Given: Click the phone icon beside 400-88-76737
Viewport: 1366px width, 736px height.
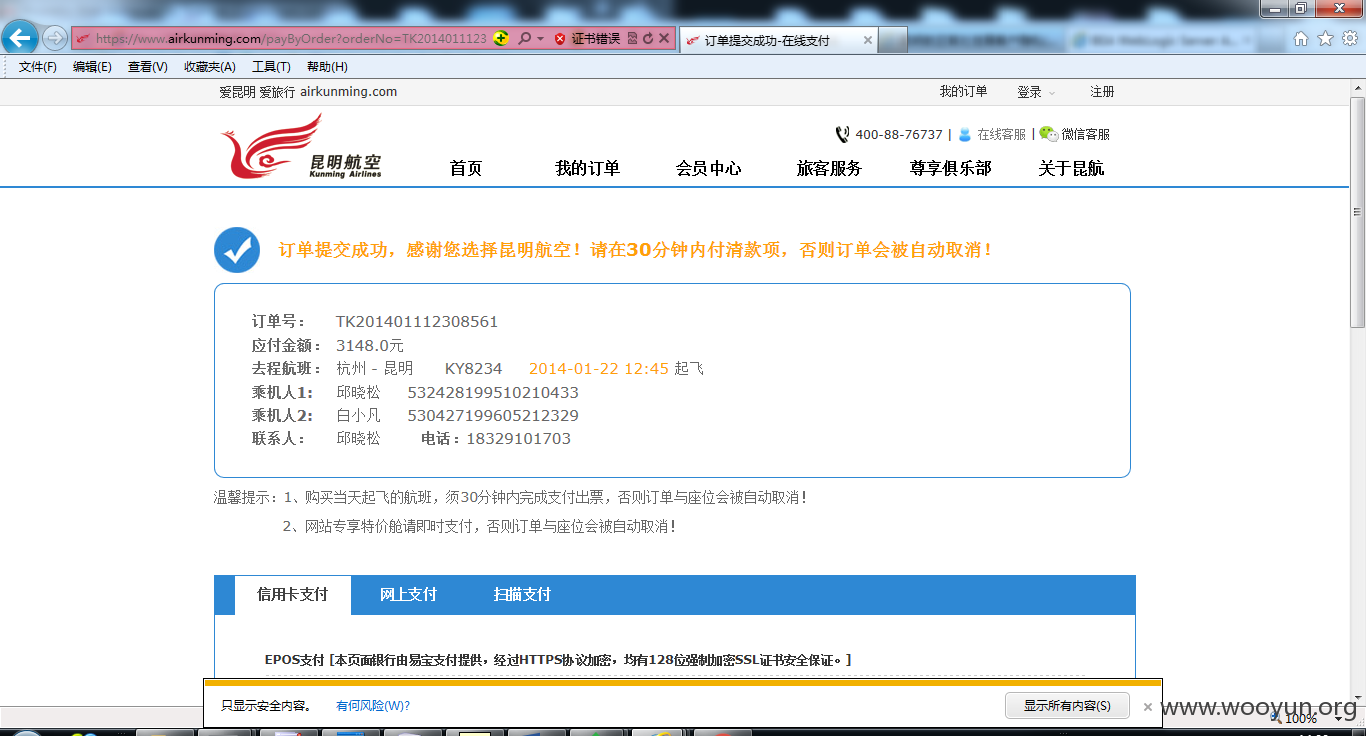Looking at the screenshot, I should (842, 134).
